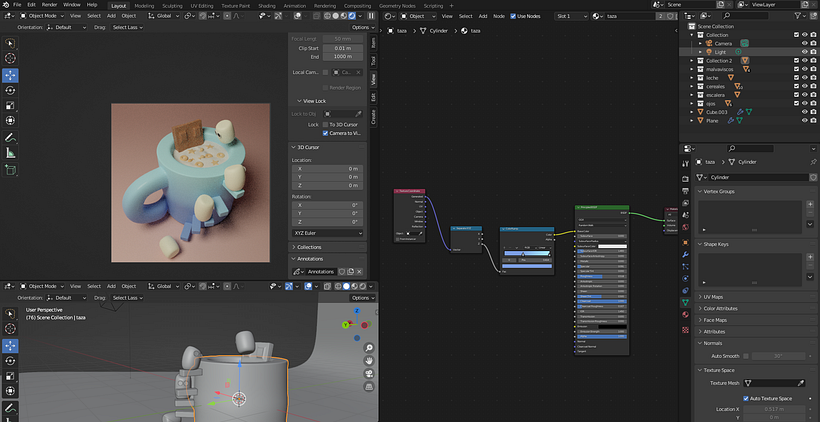Hide the leche collection in viewport
This screenshot has width=820, height=422.
(x=806, y=77)
